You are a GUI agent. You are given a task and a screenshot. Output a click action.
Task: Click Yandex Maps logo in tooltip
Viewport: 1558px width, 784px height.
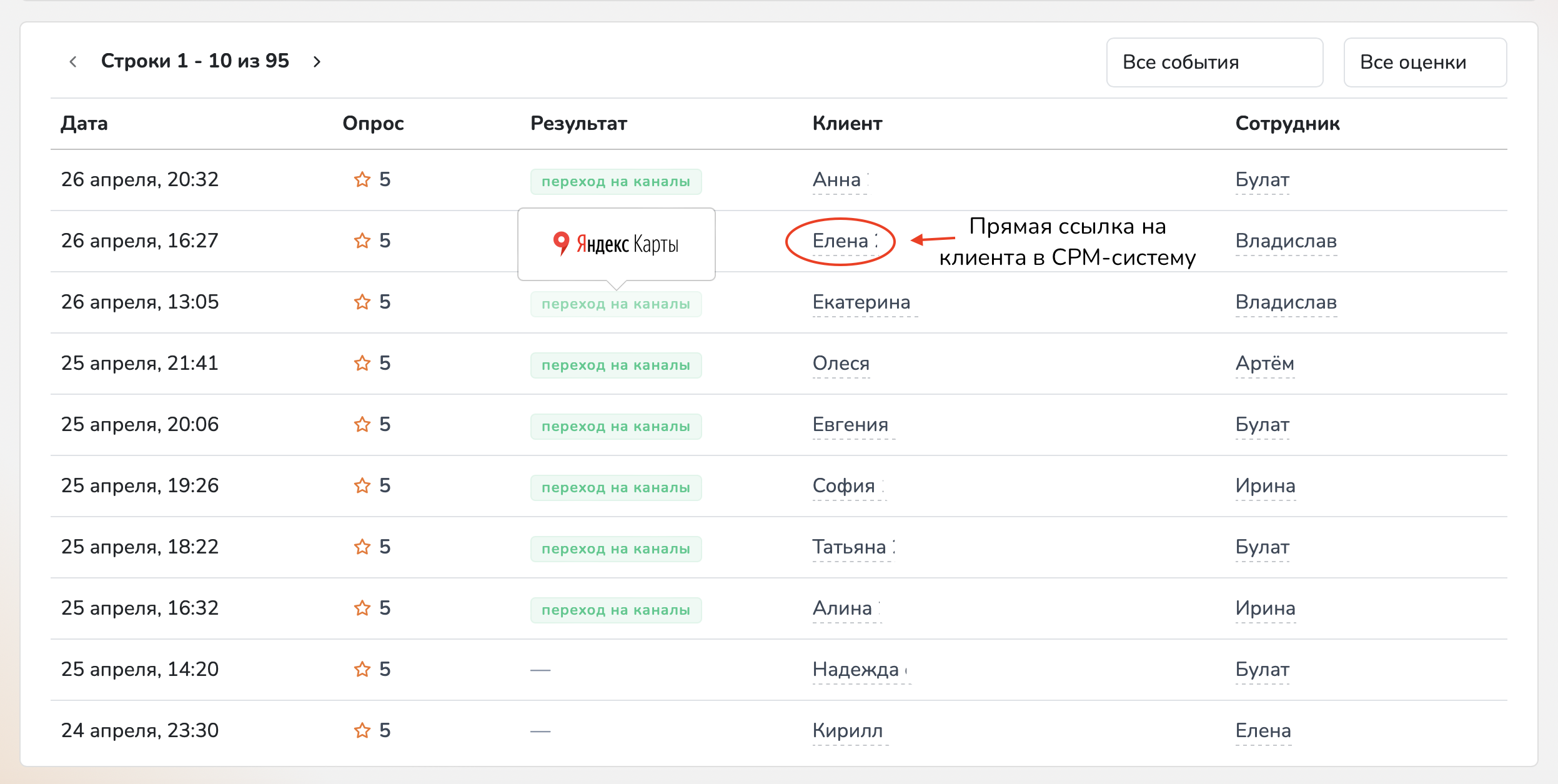tap(615, 244)
